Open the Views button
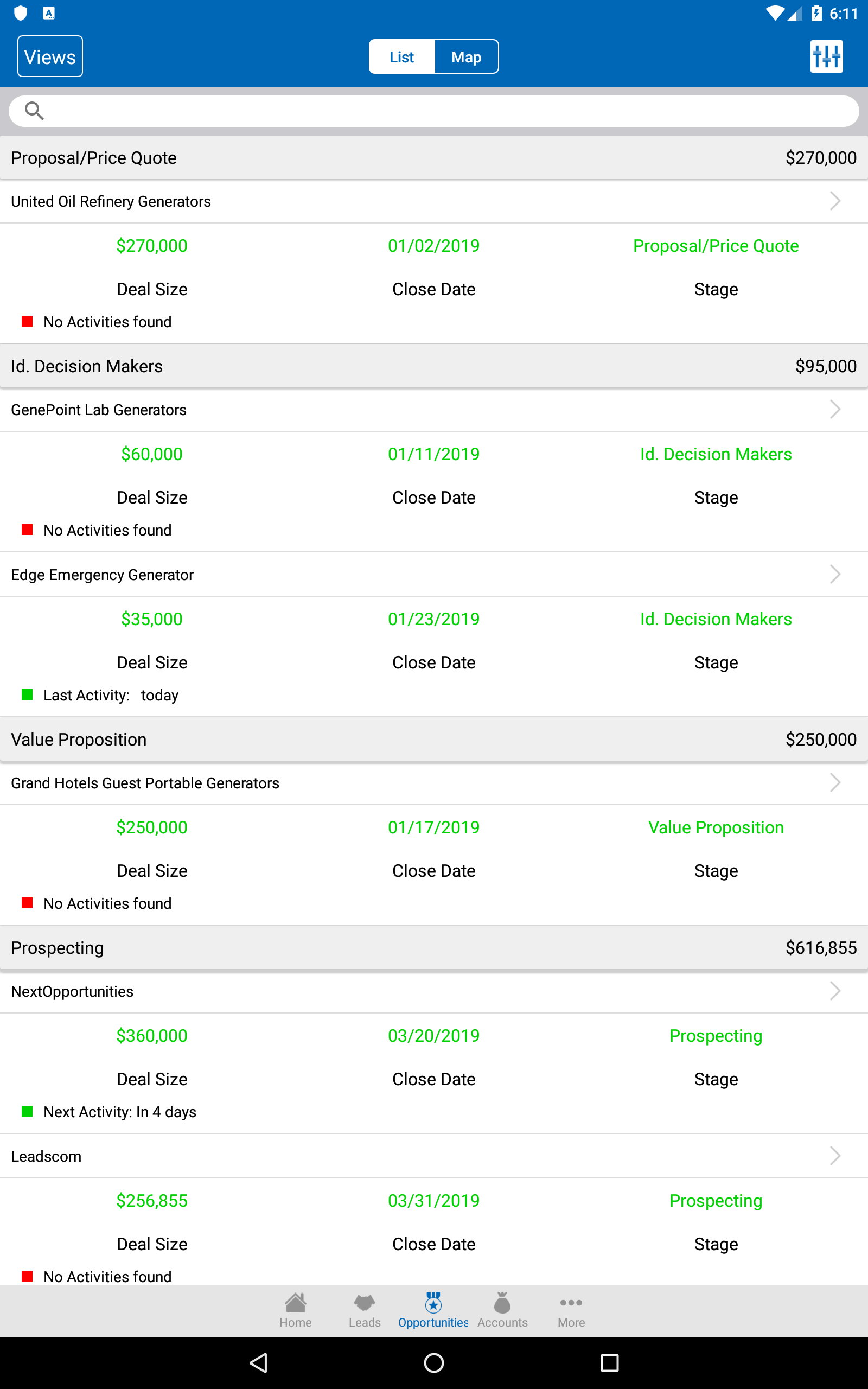This screenshot has width=868, height=1389. coord(50,56)
